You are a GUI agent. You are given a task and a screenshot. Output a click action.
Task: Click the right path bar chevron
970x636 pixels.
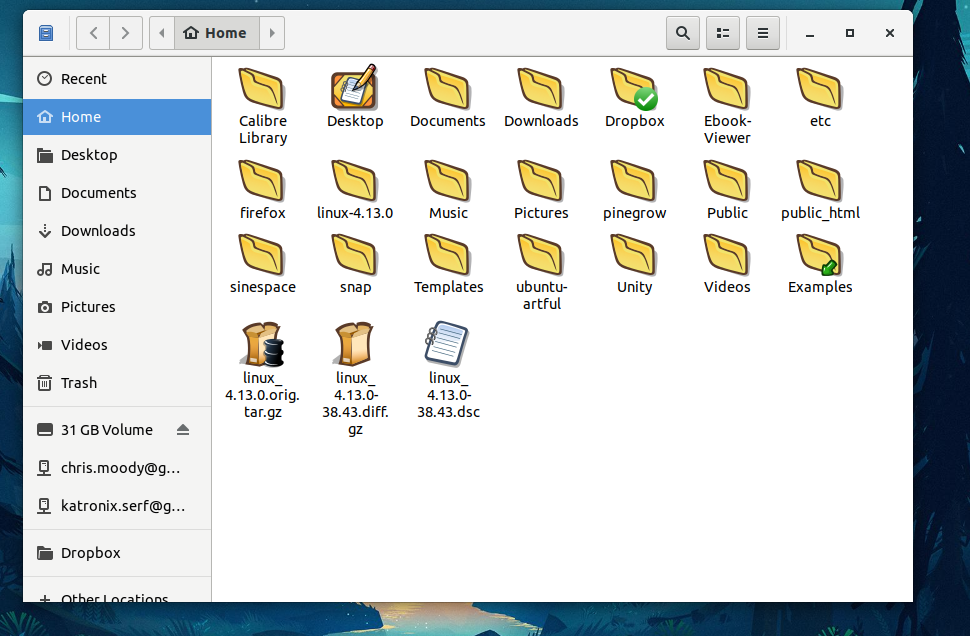271,32
